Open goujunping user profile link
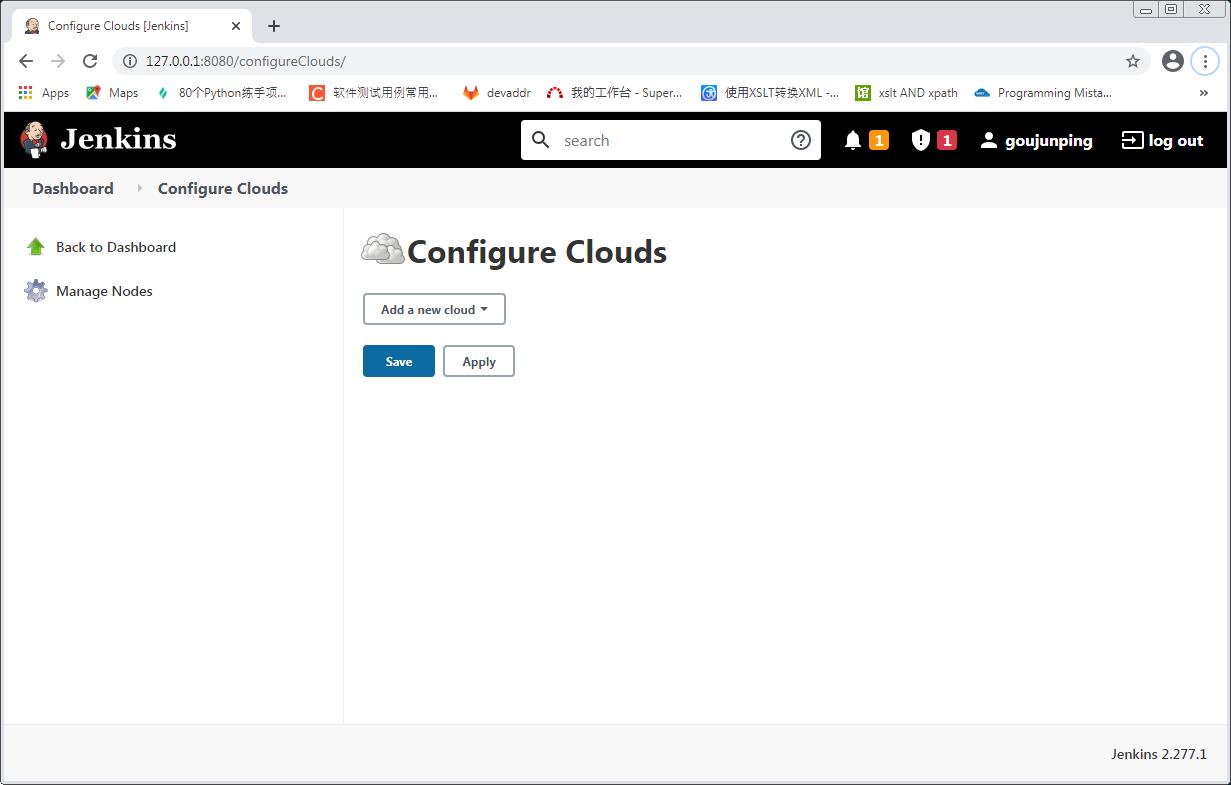This screenshot has width=1231, height=785. [x=1048, y=141]
